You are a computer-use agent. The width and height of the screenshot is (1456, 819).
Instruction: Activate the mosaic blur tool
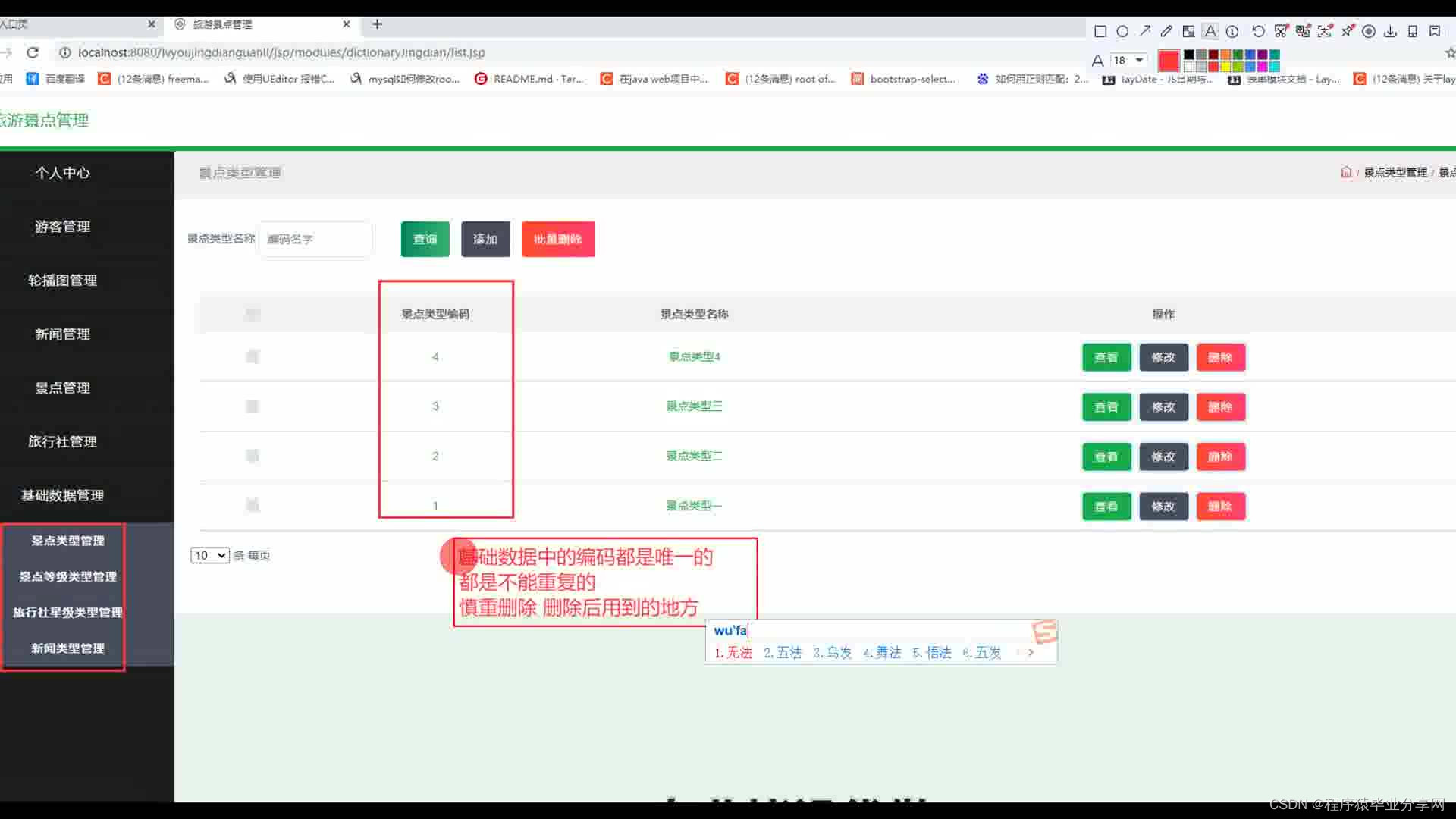[x=1188, y=31]
